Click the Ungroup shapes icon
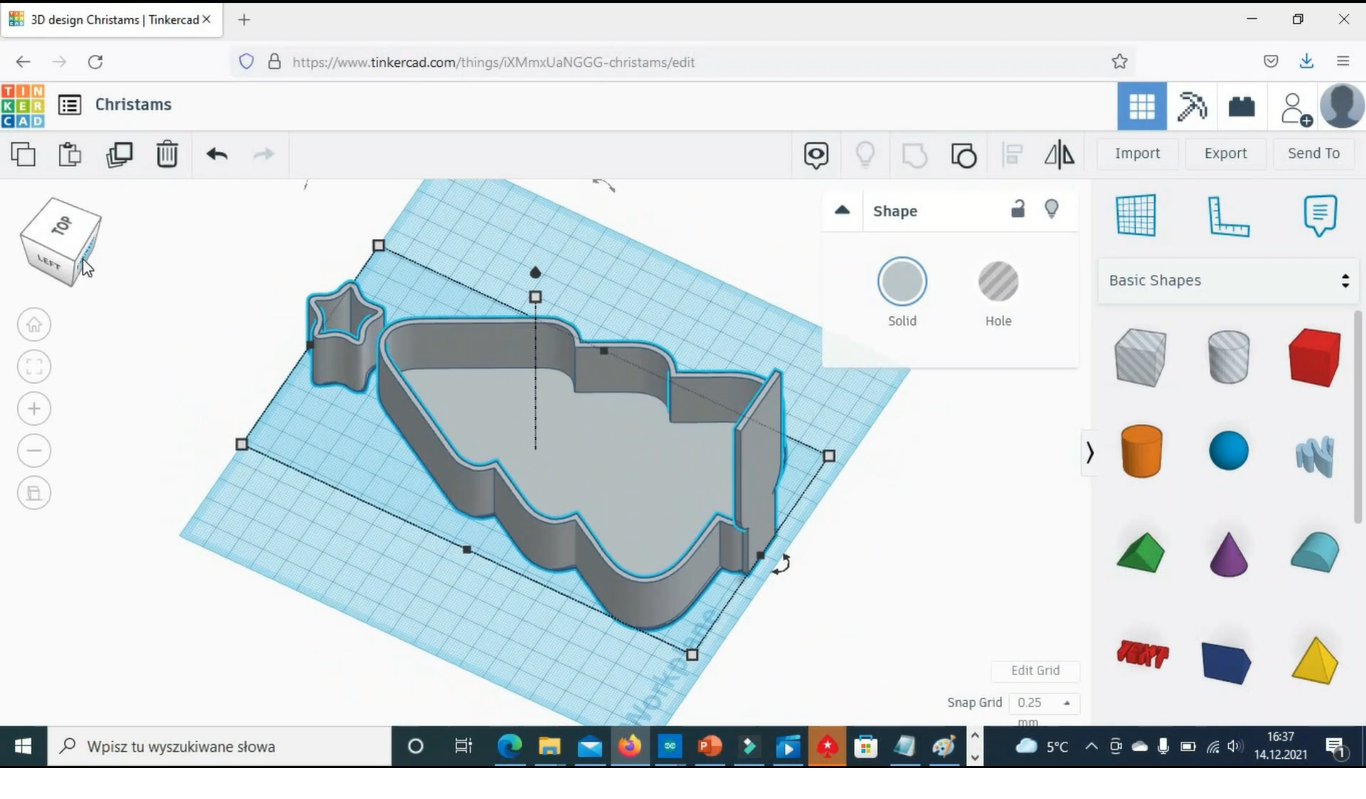The height and width of the screenshot is (799, 1366). click(964, 155)
